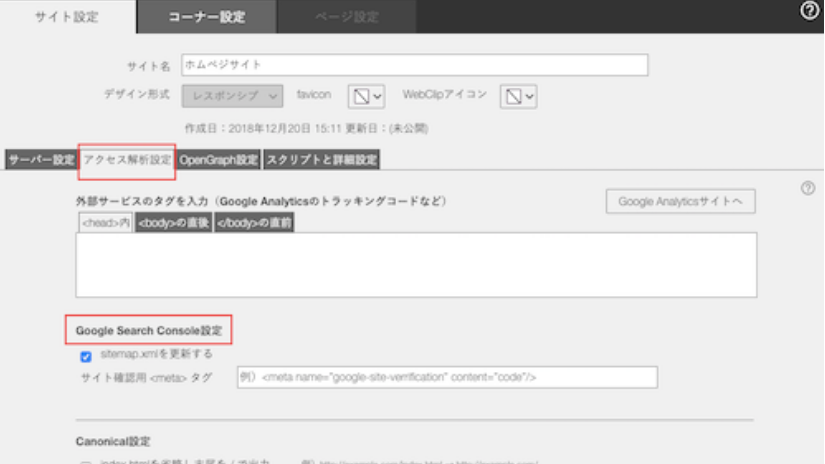This screenshot has height=464, width=825.
Task: Click the Google Analyticsサイトへ button
Action: point(680,201)
